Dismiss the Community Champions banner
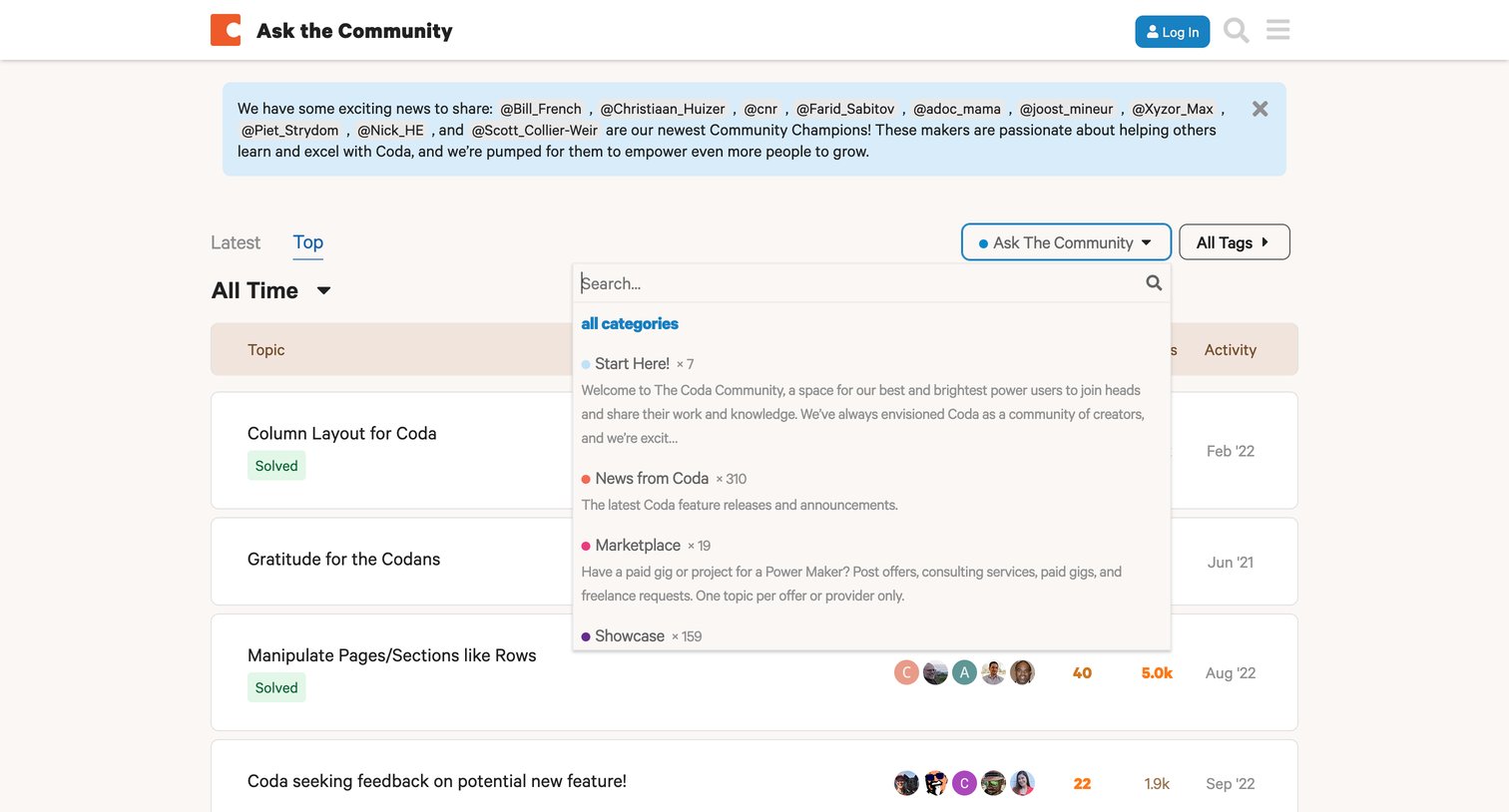 point(1260,109)
